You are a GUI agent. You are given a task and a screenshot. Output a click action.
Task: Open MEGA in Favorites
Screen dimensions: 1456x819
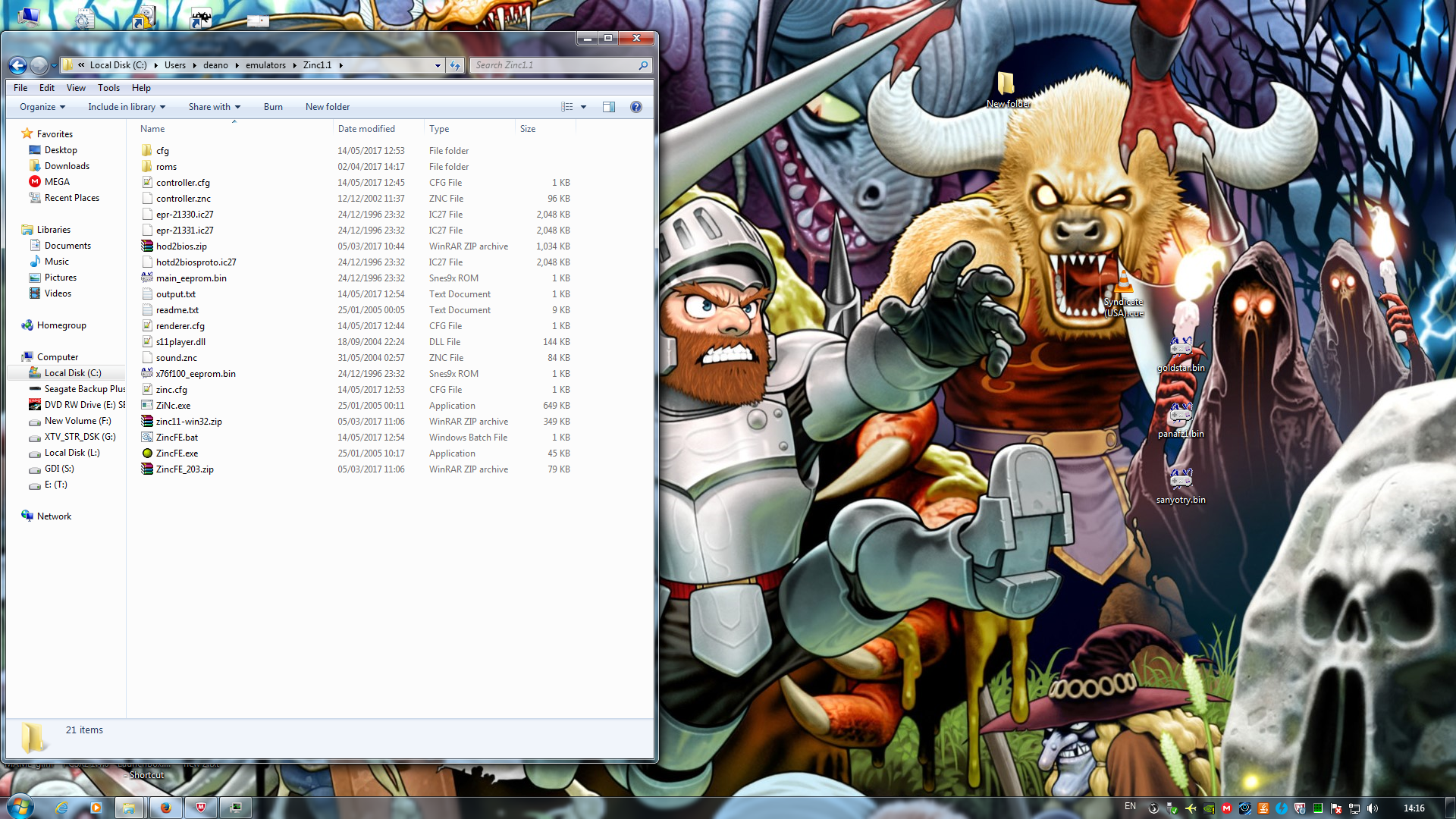point(57,182)
